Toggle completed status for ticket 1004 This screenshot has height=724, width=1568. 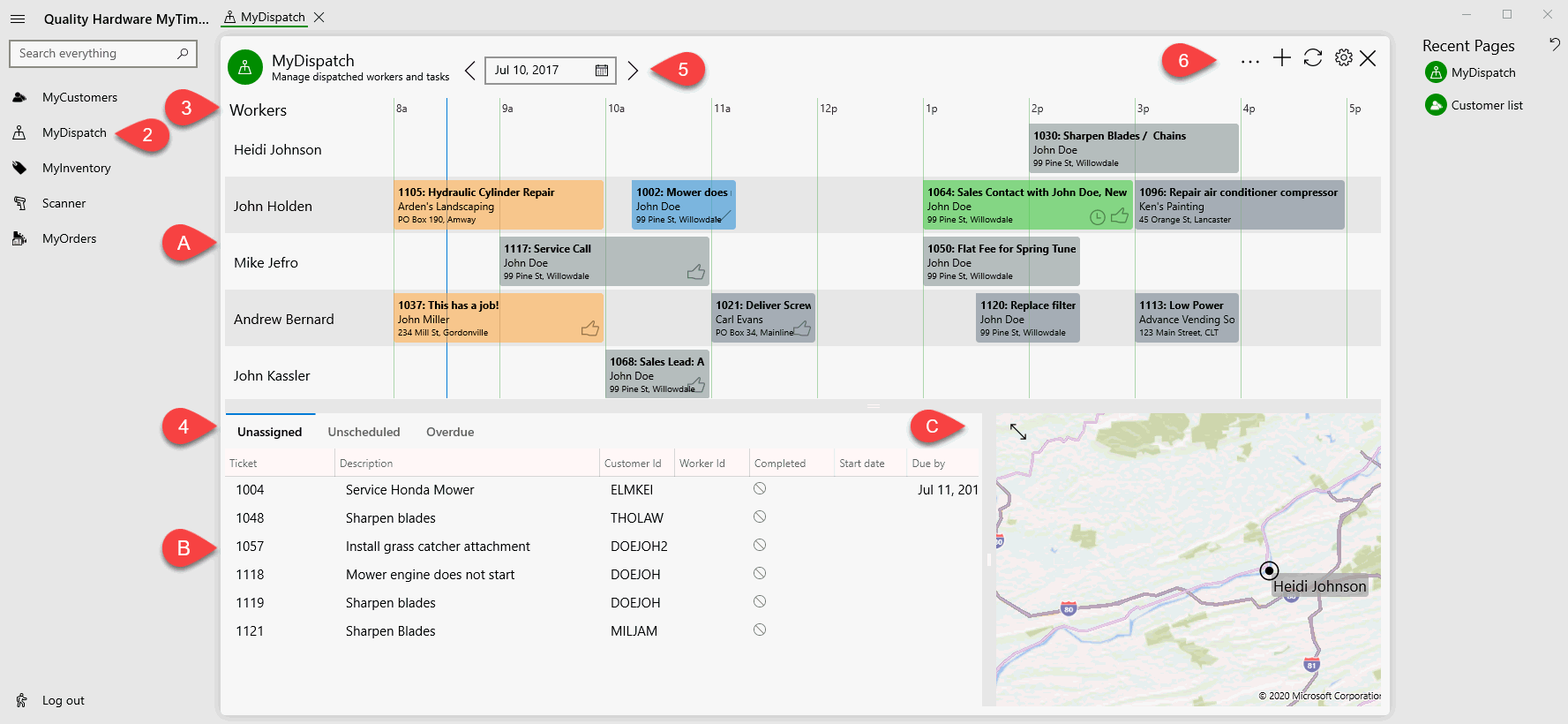tap(759, 489)
